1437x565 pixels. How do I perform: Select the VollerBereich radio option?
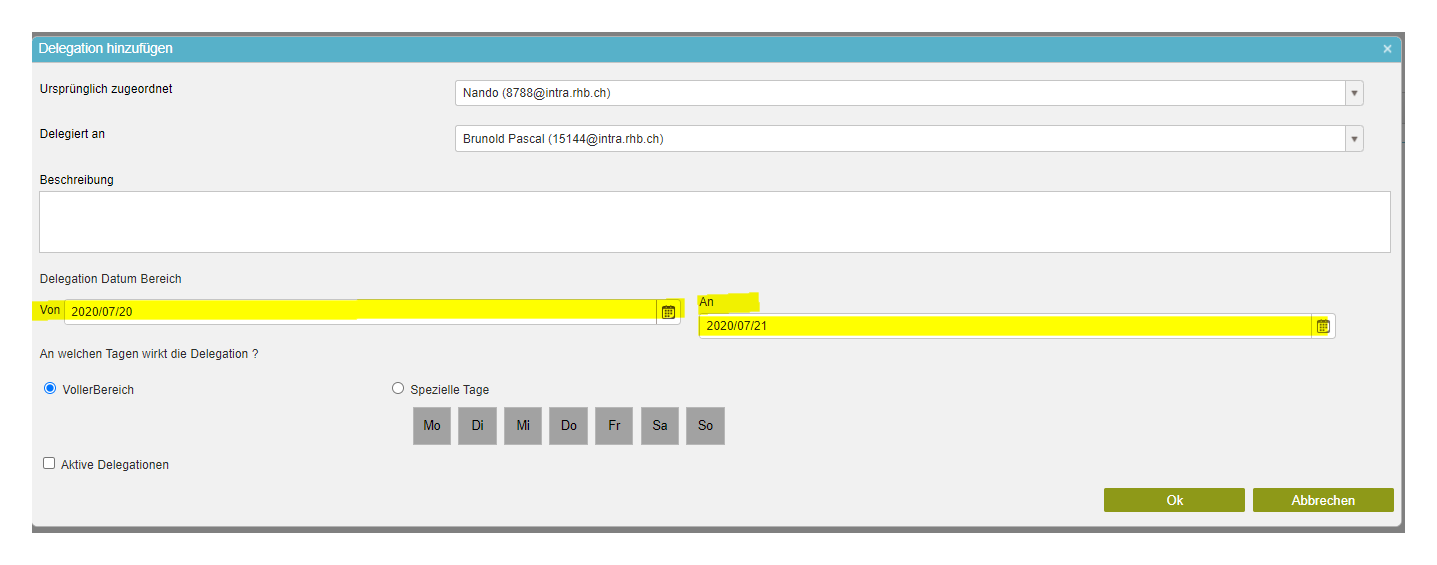pyautogui.click(x=50, y=389)
